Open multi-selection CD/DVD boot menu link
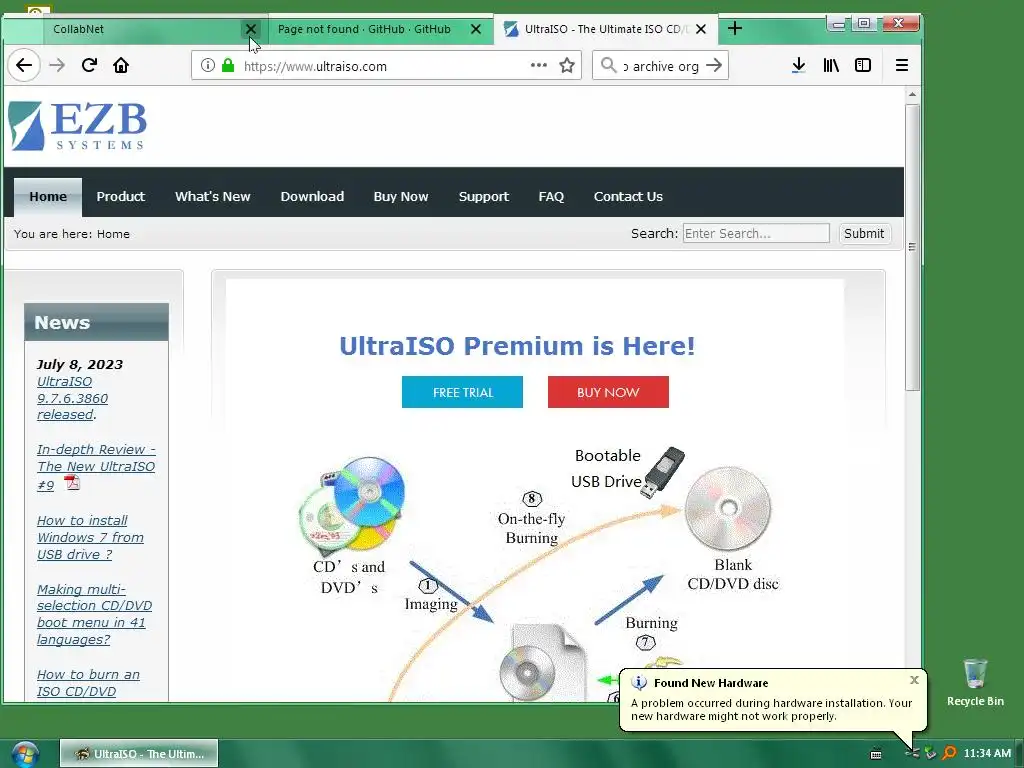This screenshot has height=768, width=1024. pos(94,615)
